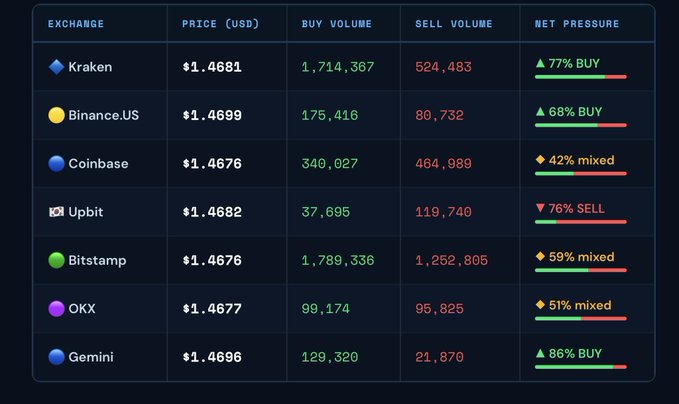The width and height of the screenshot is (679, 404).
Task: Click the 76% SELL label
Action: [x=576, y=209]
